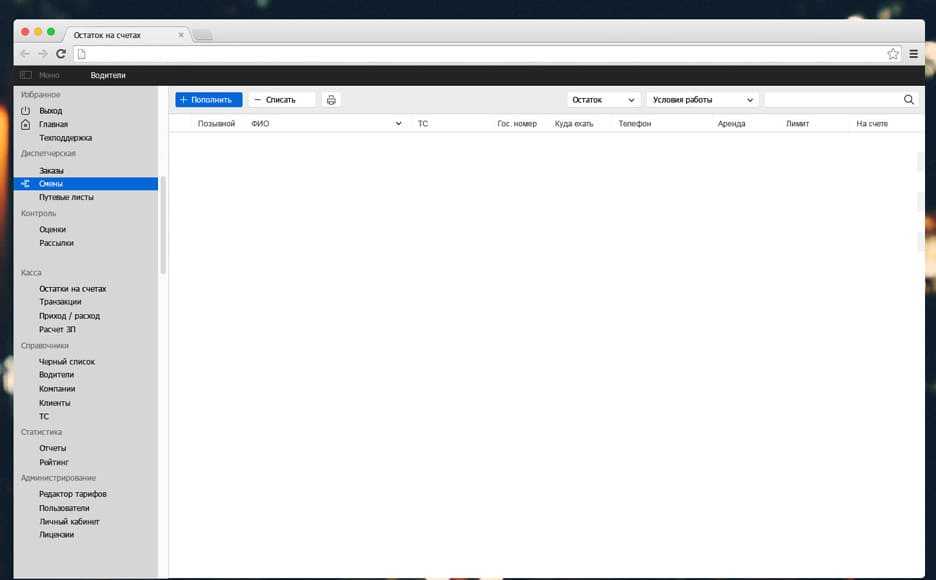
Task: Click the magnifier search icon
Action: coord(909,100)
